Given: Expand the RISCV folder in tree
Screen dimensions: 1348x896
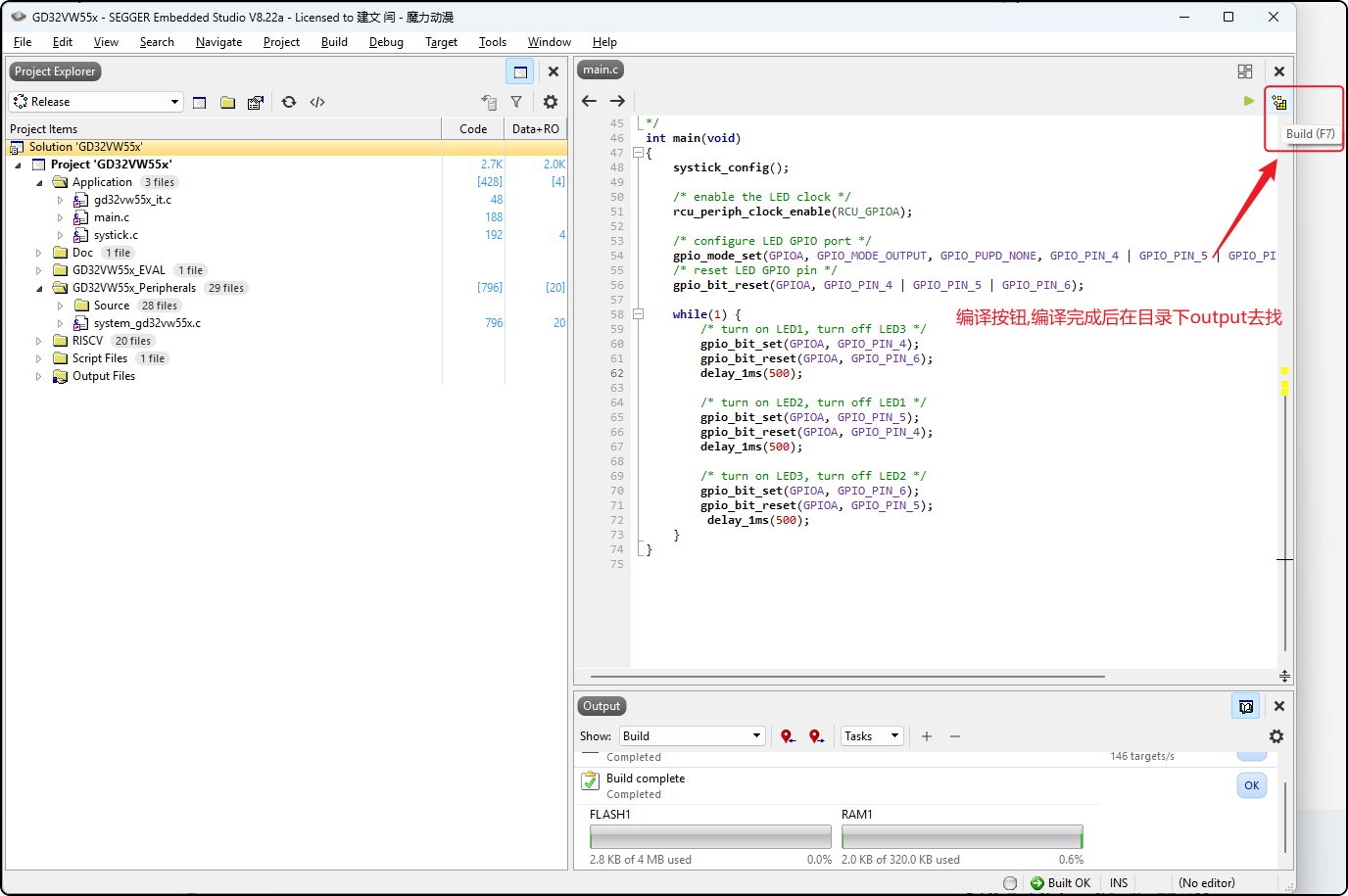Looking at the screenshot, I should pyautogui.click(x=39, y=341).
